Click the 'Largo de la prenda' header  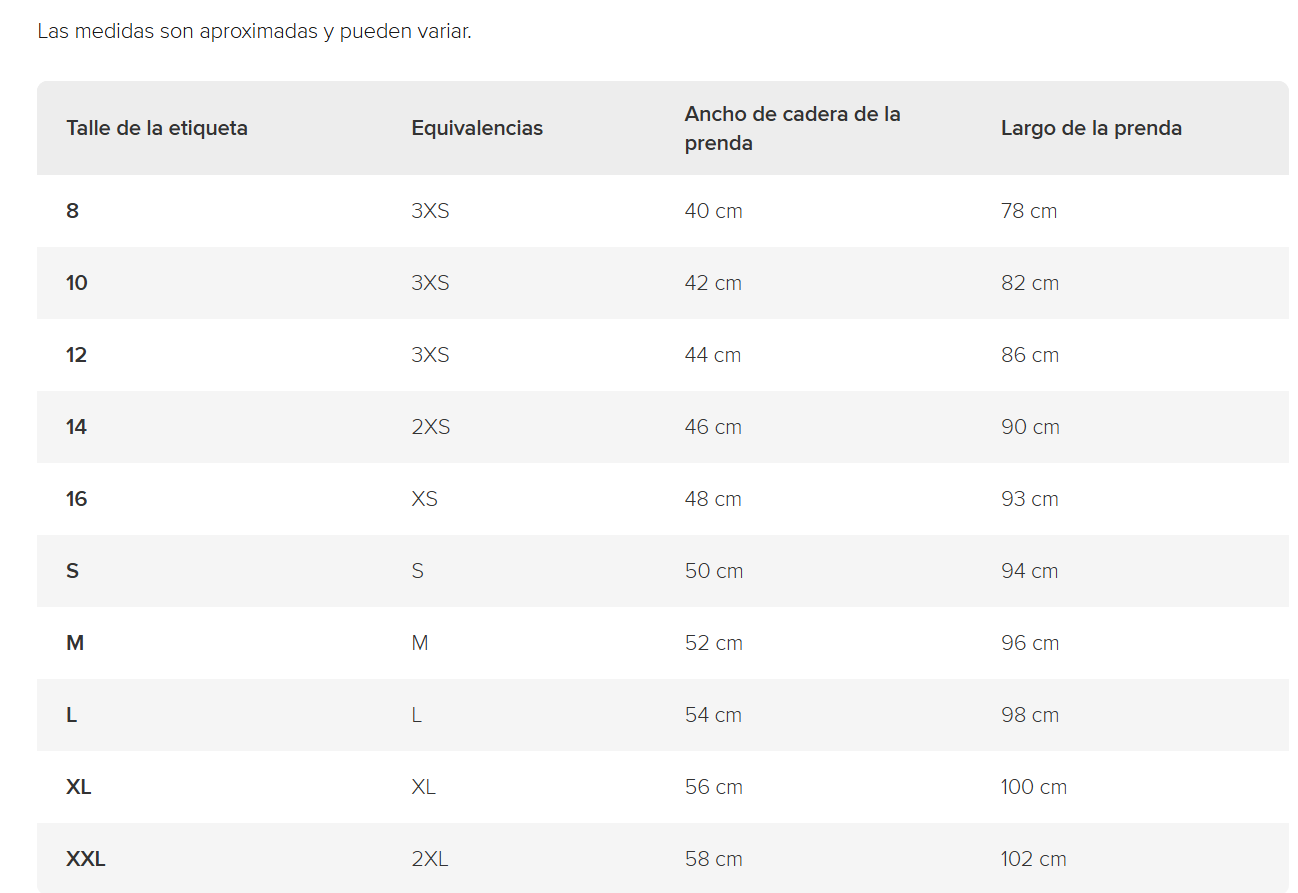(x=1091, y=128)
